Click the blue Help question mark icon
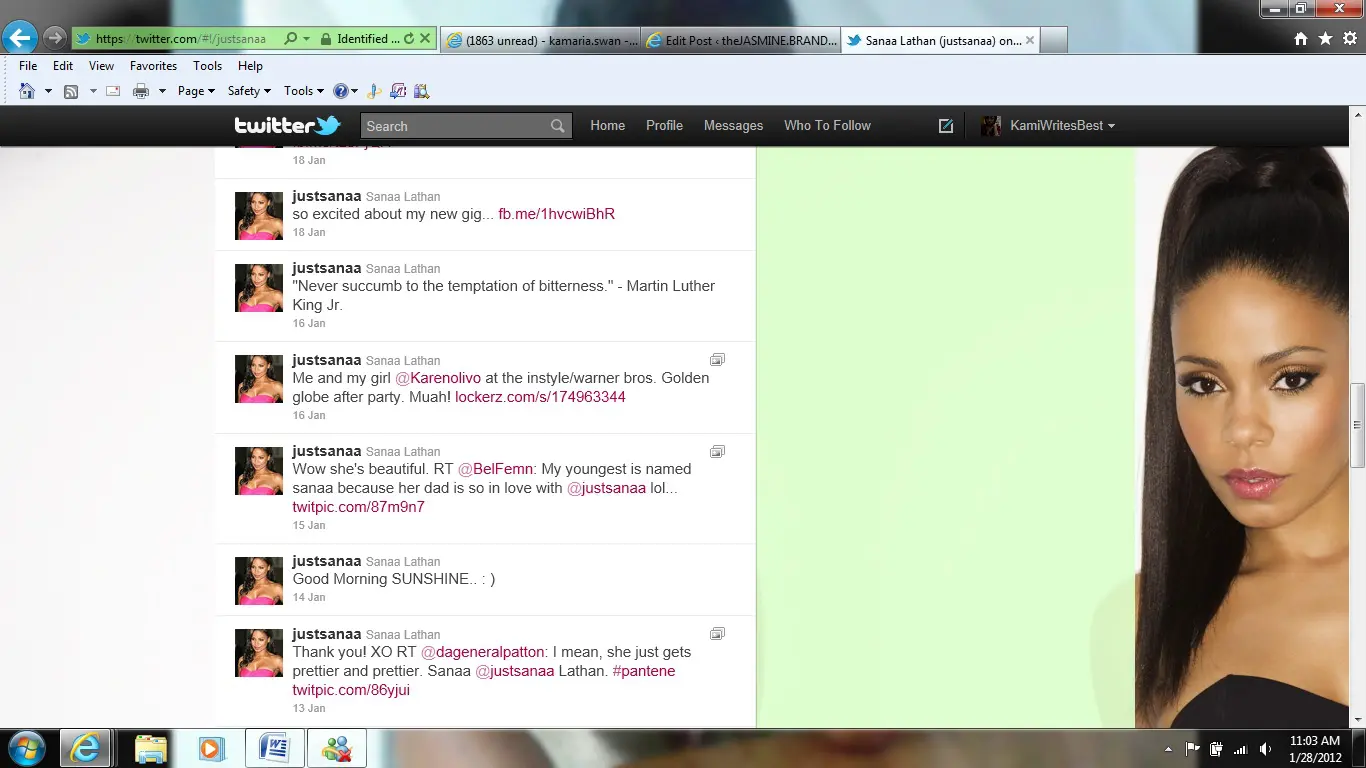Screen dimensions: 1366x768 tap(341, 91)
